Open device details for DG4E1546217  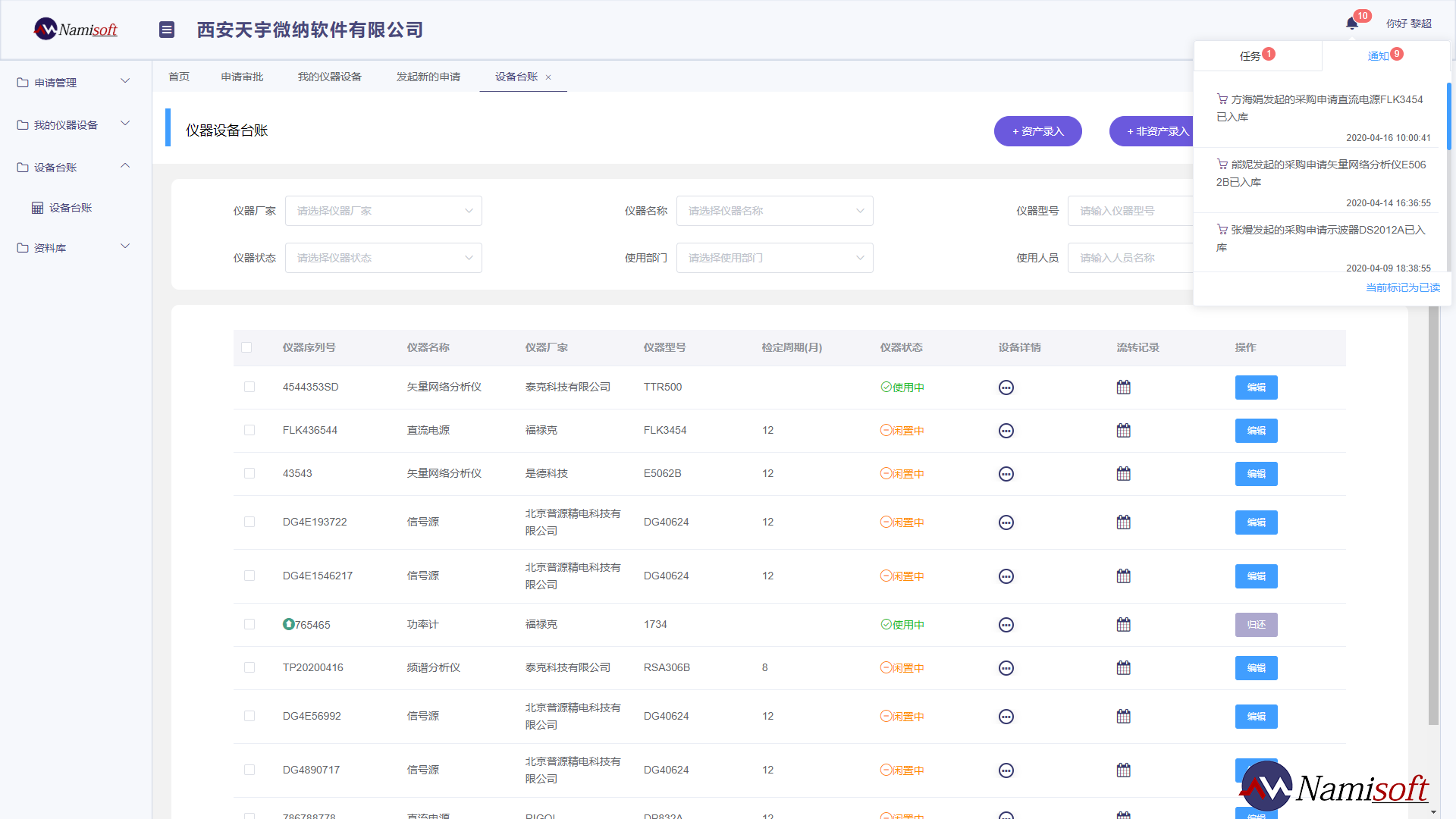click(x=1006, y=576)
